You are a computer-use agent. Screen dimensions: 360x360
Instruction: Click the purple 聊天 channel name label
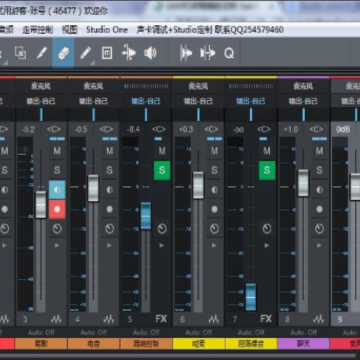point(303,344)
